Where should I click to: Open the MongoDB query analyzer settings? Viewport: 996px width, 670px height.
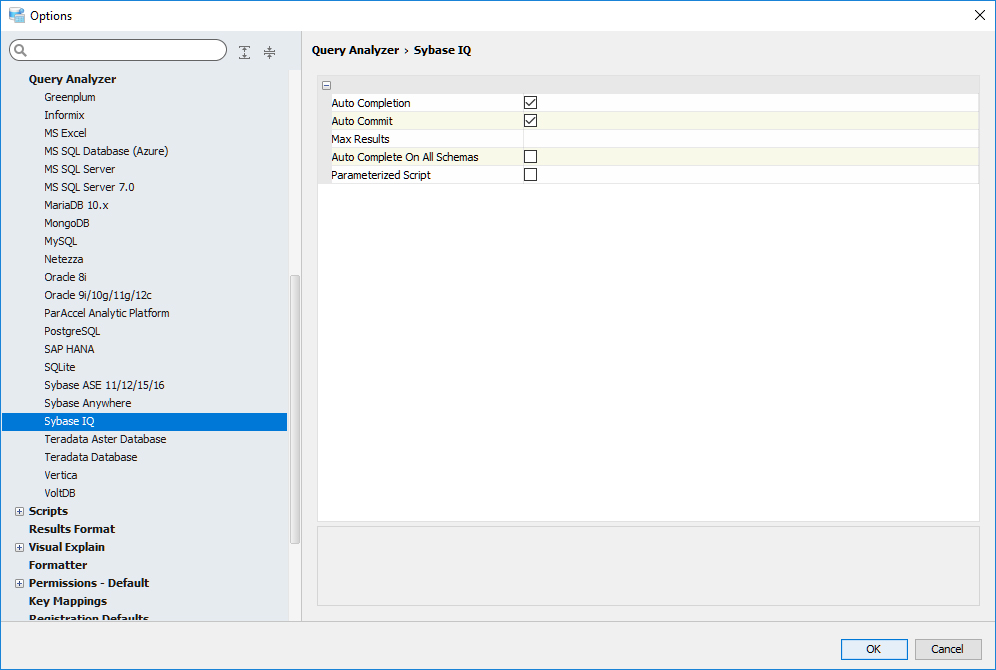pos(67,223)
